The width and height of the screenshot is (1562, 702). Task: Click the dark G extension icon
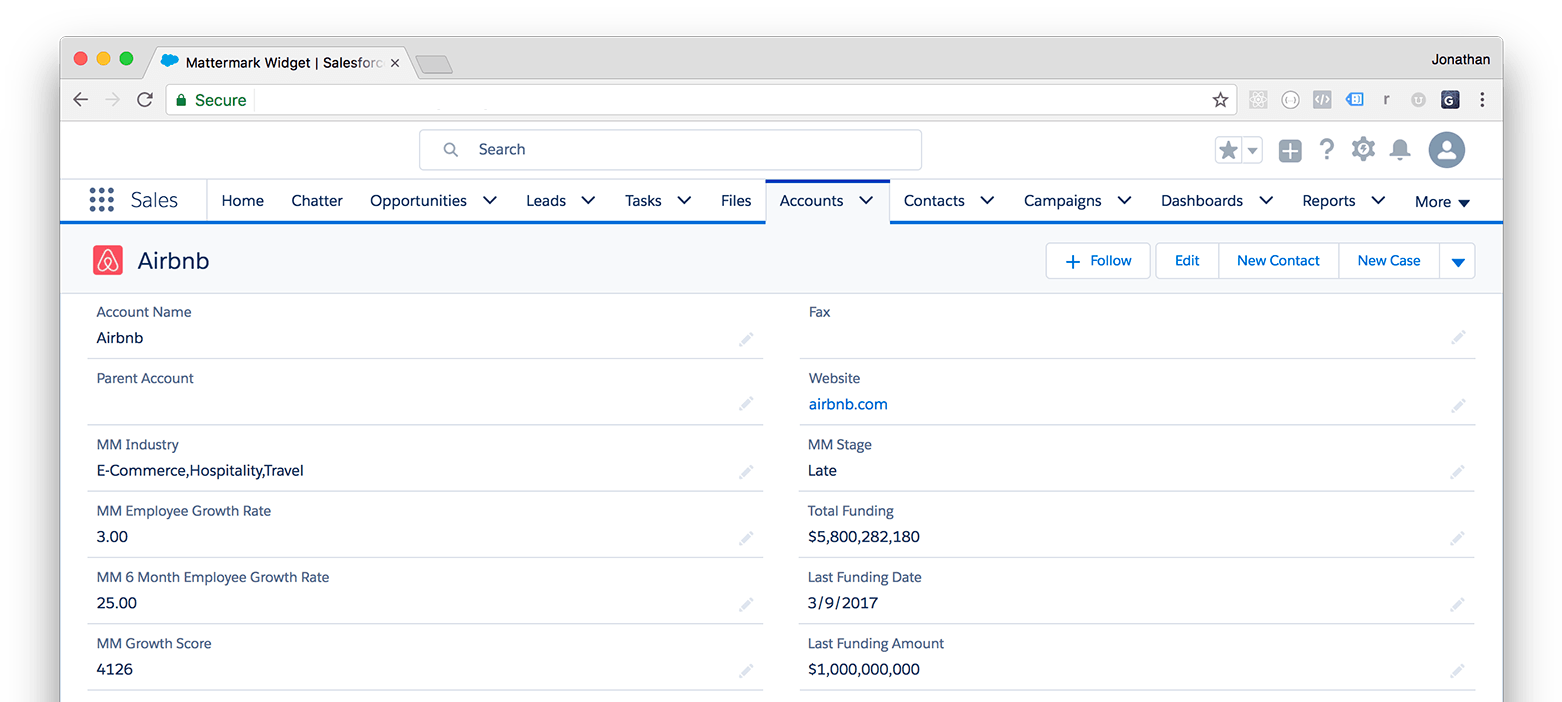pos(1450,100)
